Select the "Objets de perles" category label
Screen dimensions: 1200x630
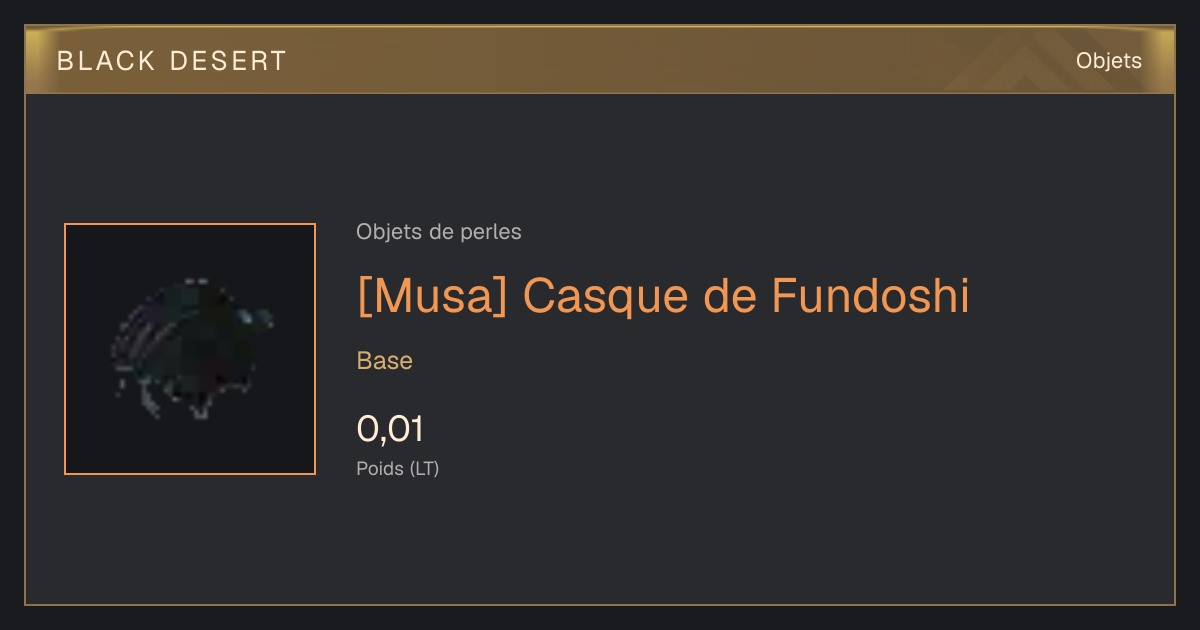(438, 232)
